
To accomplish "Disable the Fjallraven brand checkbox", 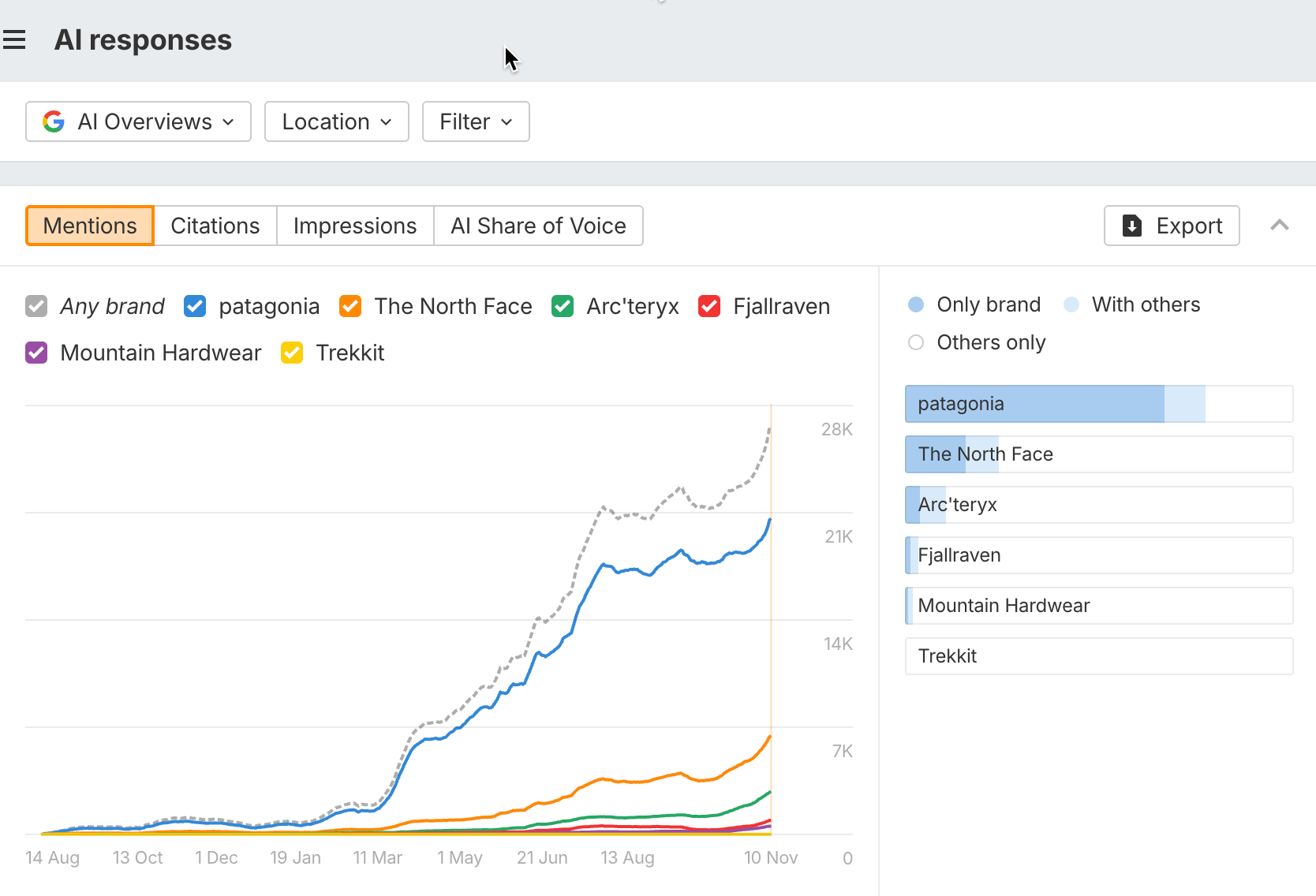I will [708, 306].
